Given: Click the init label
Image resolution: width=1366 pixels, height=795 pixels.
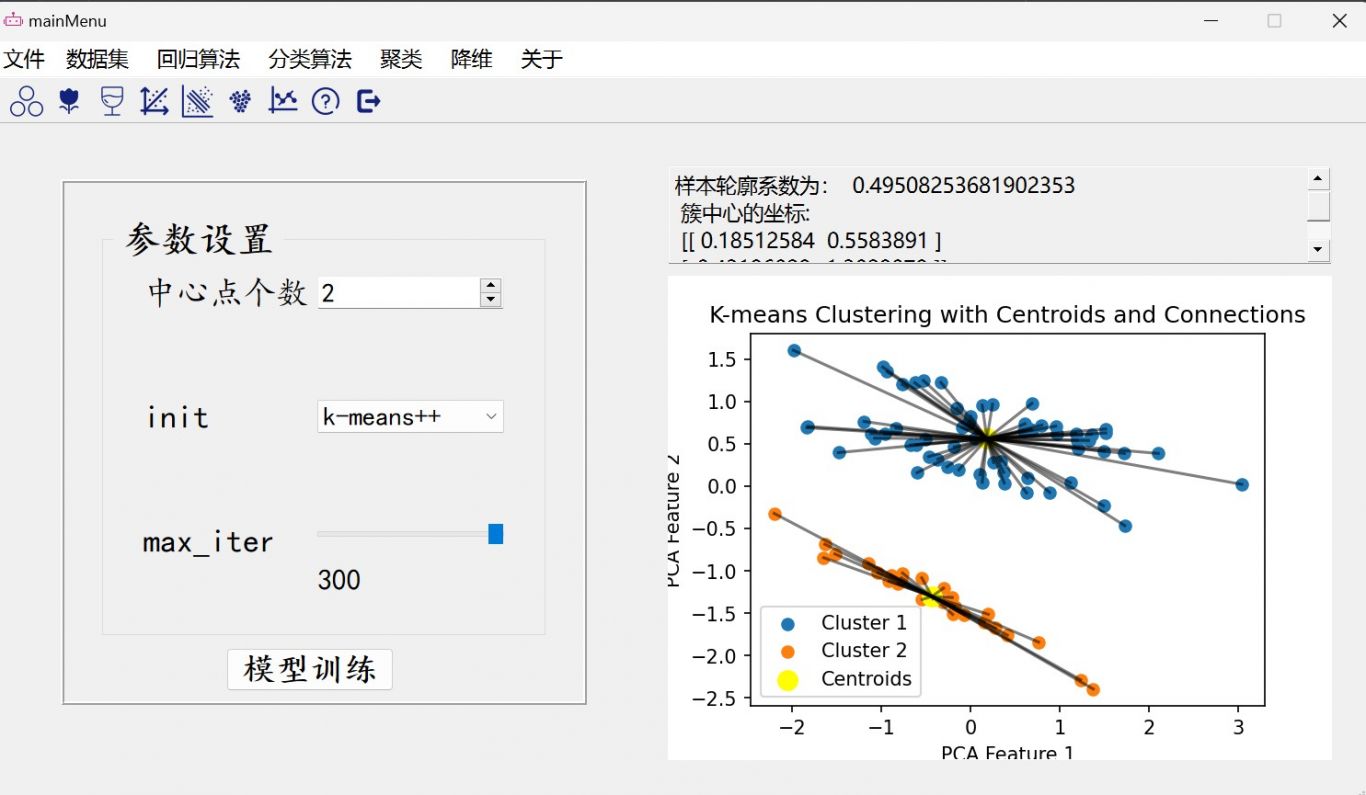Looking at the screenshot, I should pyautogui.click(x=178, y=417).
